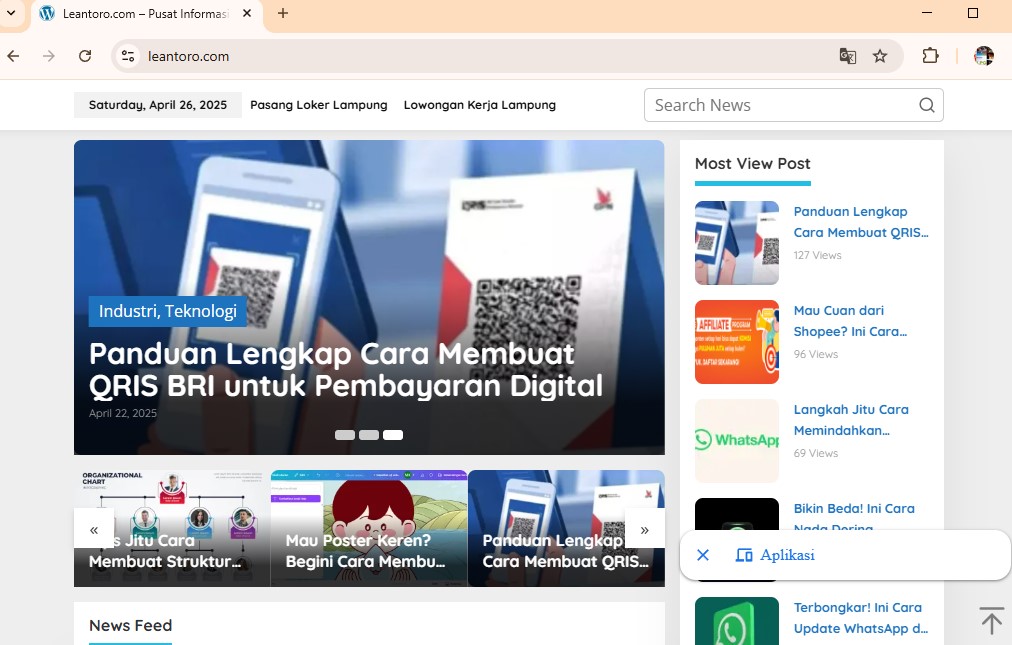Click the date Saturday, April 26, 2025
The width and height of the screenshot is (1012, 645).
[158, 105]
